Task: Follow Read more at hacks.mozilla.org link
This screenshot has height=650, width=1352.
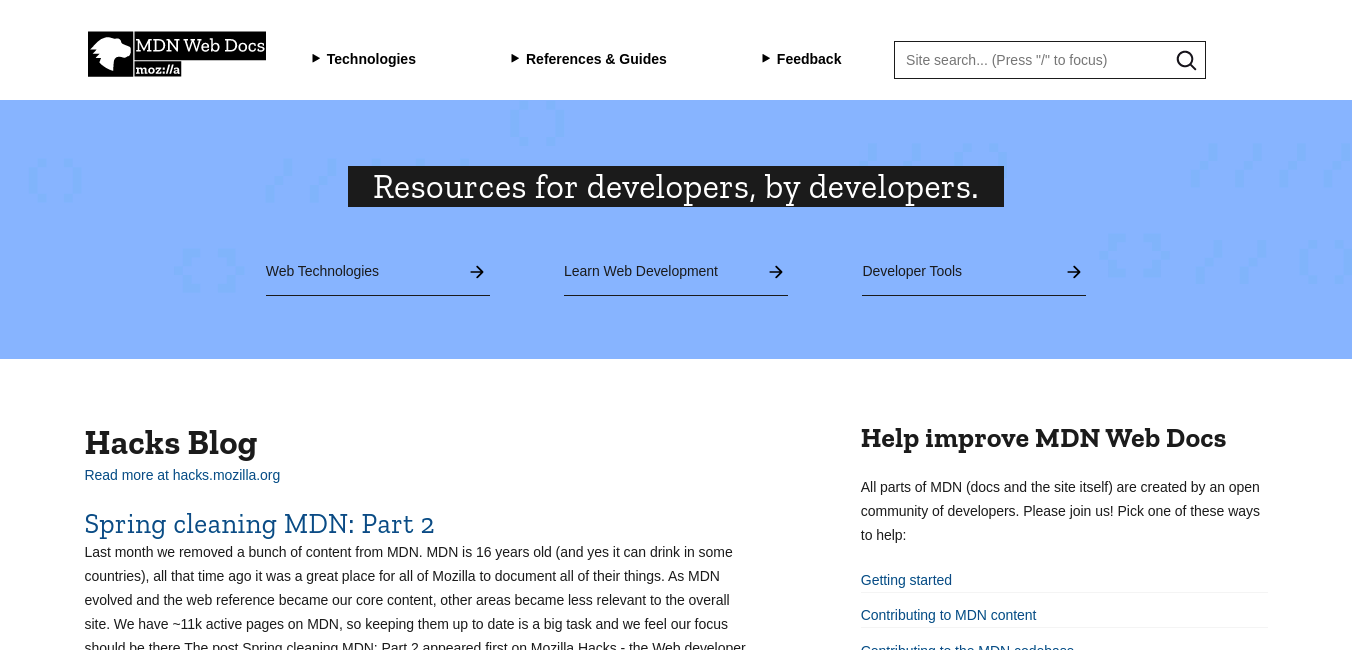Action: coord(182,475)
